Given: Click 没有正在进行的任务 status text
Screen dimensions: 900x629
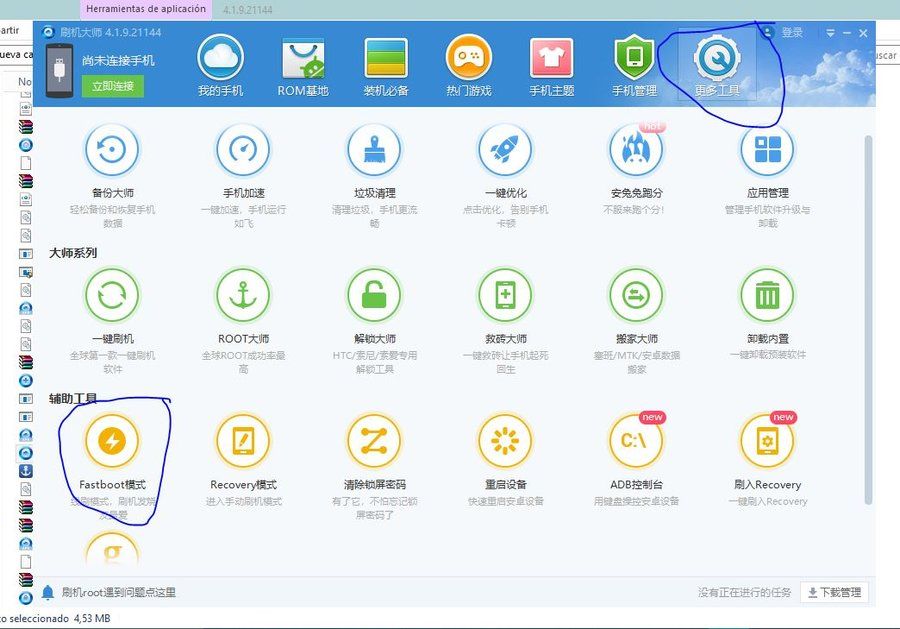Looking at the screenshot, I should pos(744,592).
